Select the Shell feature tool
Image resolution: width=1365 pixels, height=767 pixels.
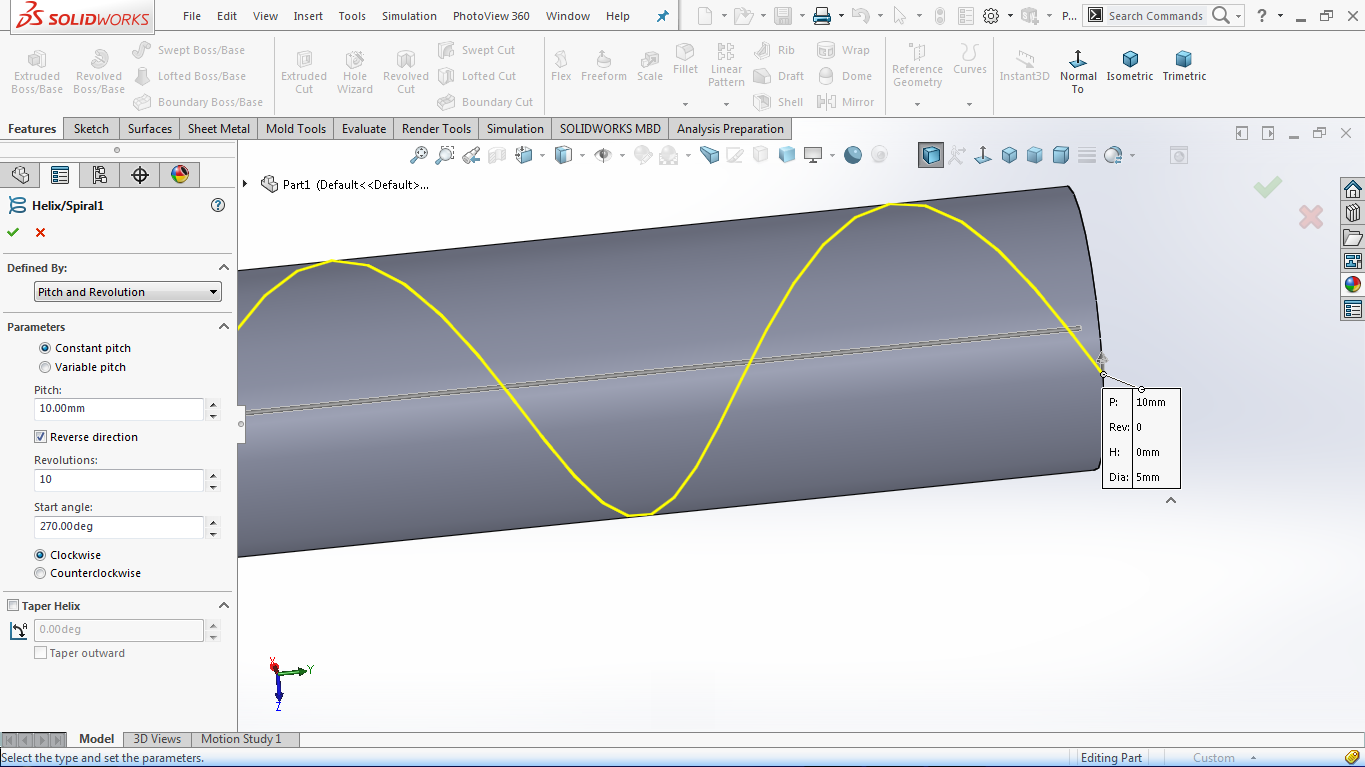[x=778, y=101]
